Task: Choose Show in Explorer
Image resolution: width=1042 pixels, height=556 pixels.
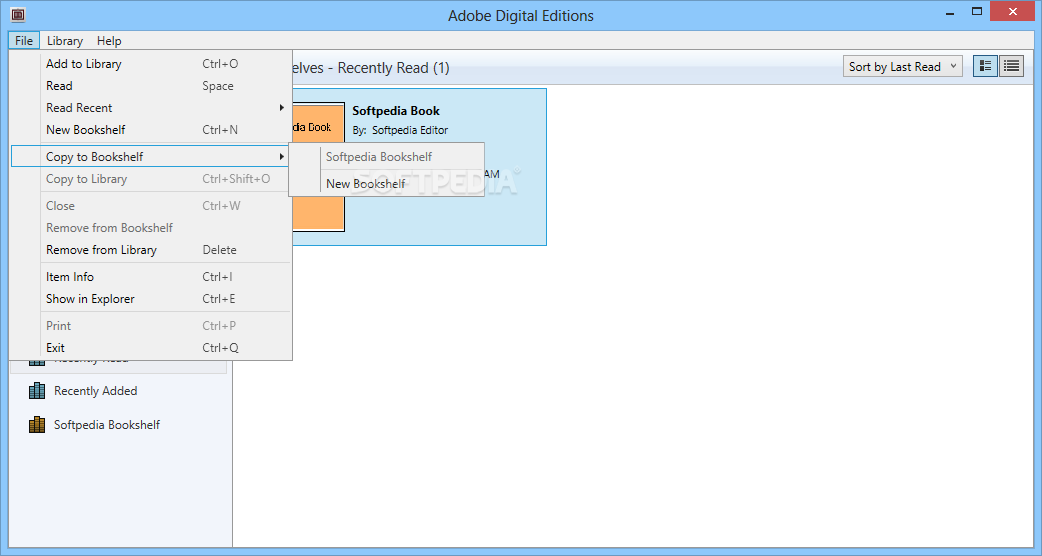Action: tap(151, 299)
